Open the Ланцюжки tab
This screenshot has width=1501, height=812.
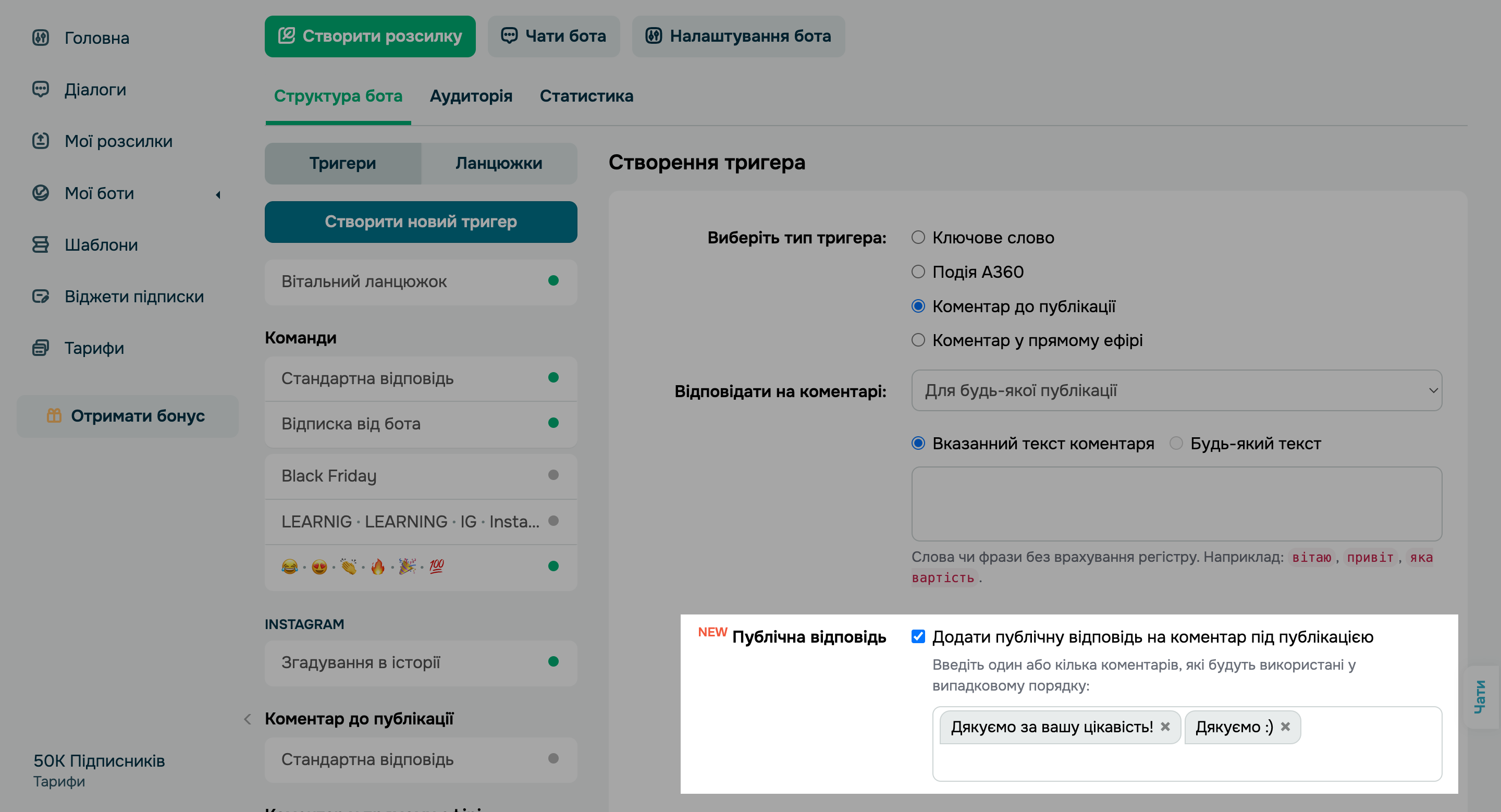click(498, 163)
